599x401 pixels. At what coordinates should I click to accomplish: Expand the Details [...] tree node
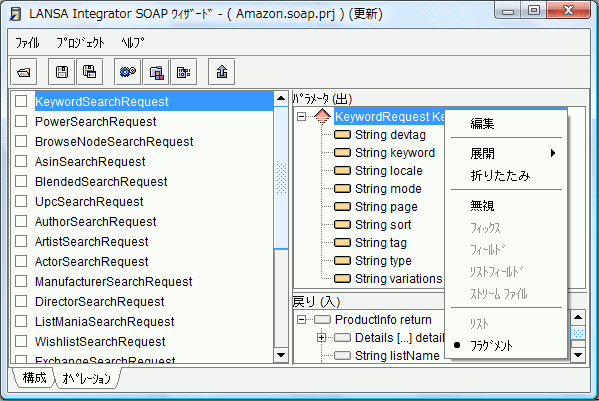[321, 338]
